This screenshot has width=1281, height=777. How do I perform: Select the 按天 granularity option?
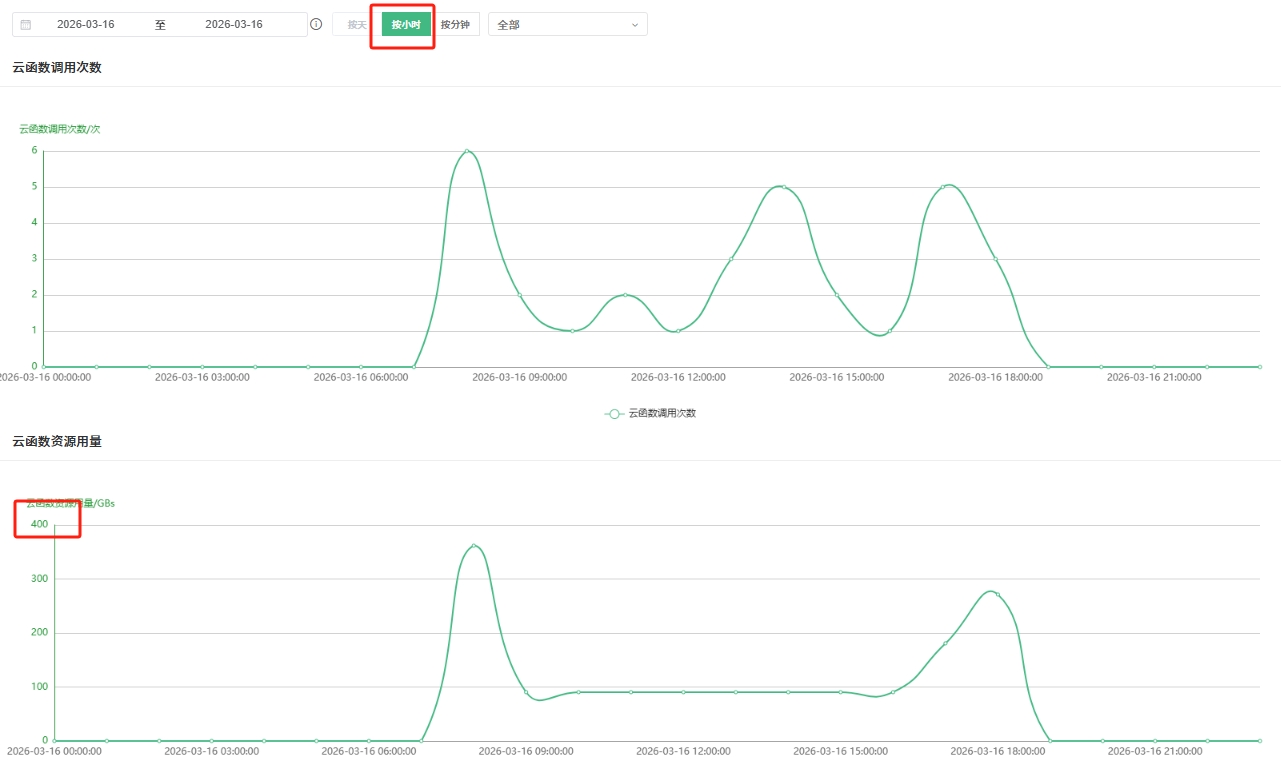point(357,25)
